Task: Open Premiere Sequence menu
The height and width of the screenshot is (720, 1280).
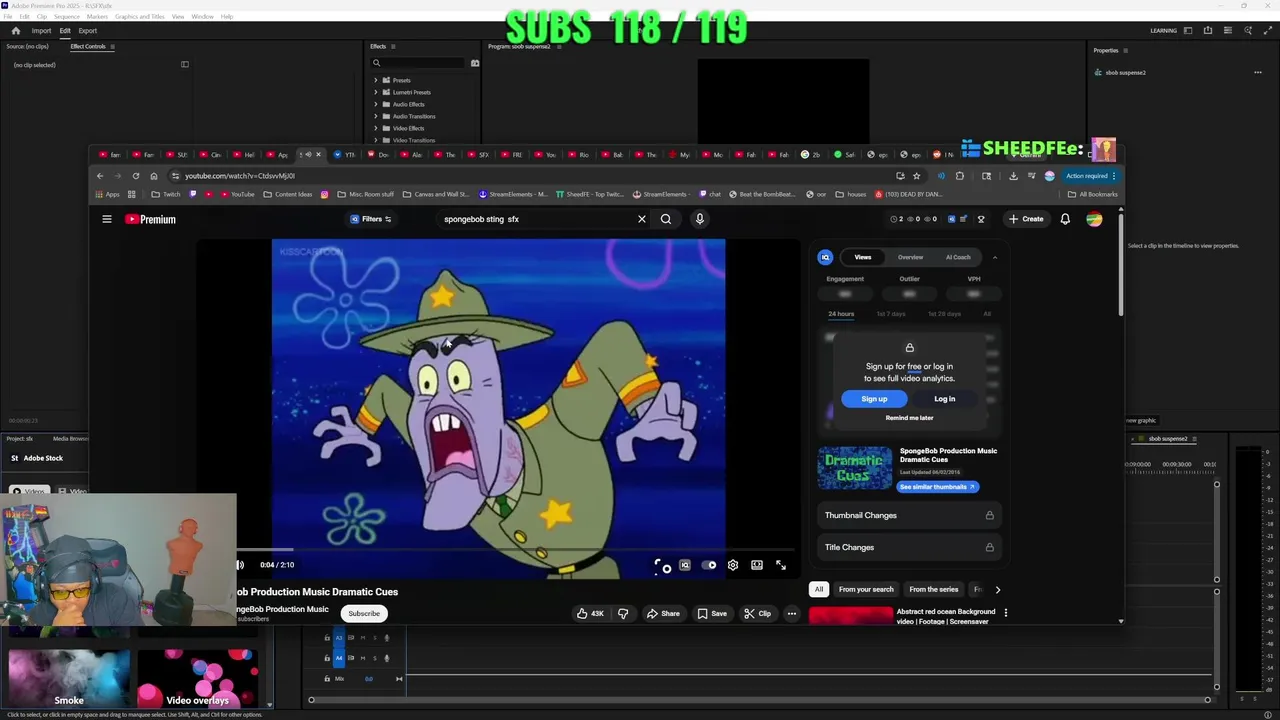Action: point(66,17)
